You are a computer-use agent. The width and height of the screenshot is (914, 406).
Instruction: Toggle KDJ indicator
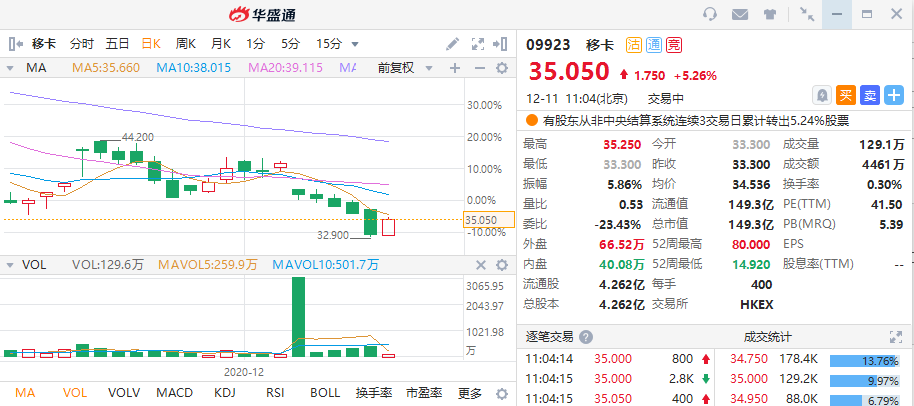pos(226,393)
